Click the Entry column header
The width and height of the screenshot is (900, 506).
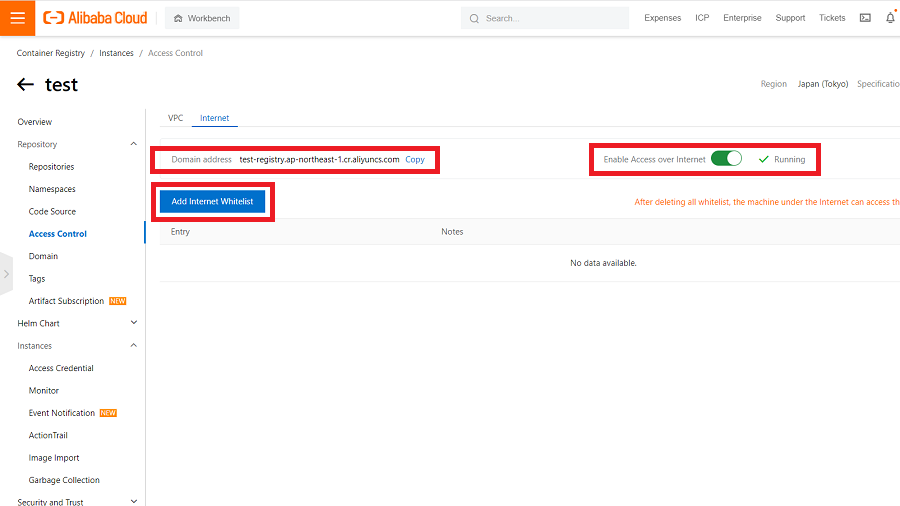pyautogui.click(x=180, y=232)
